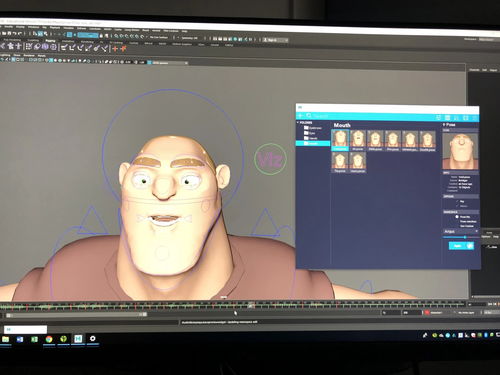500x375 pixels.
Task: Select the pink Viz circular rig control
Action: 270,159
